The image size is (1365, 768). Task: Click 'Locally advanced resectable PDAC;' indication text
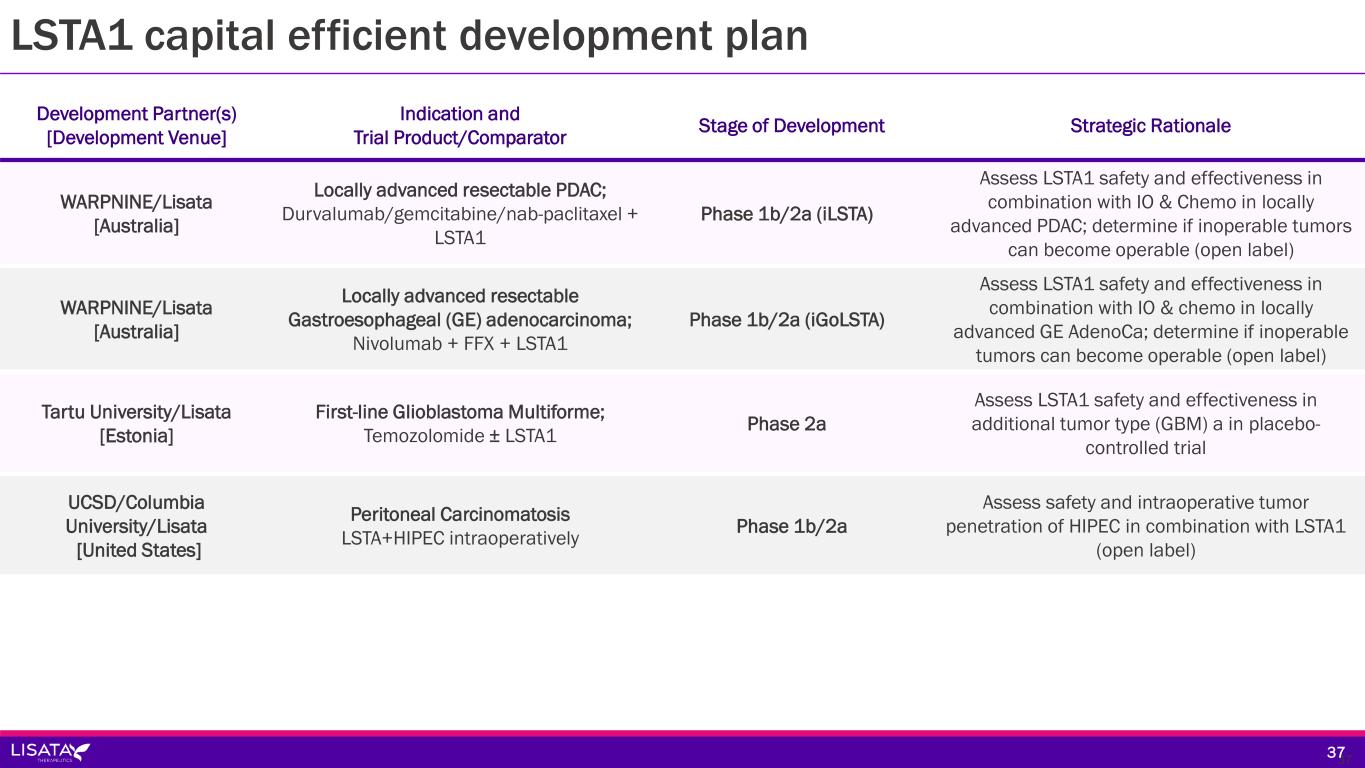coord(460,190)
